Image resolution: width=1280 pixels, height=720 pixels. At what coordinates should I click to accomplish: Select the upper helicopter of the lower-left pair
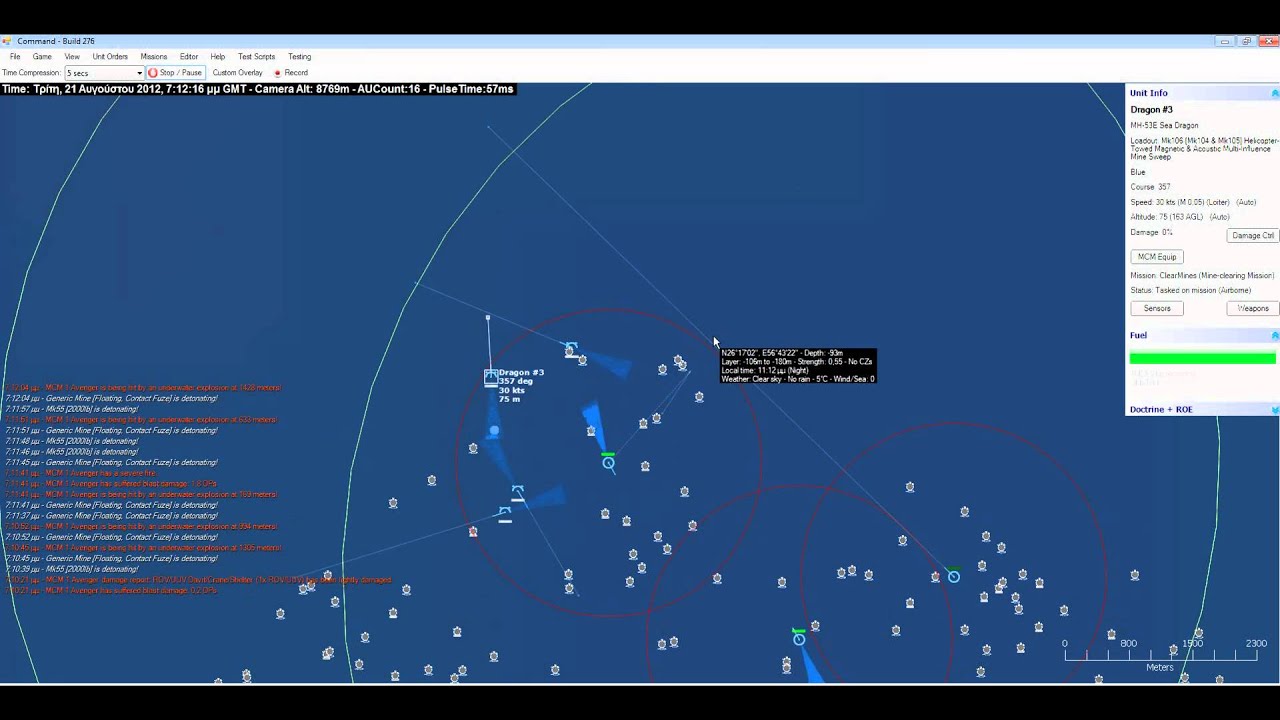pos(517,492)
